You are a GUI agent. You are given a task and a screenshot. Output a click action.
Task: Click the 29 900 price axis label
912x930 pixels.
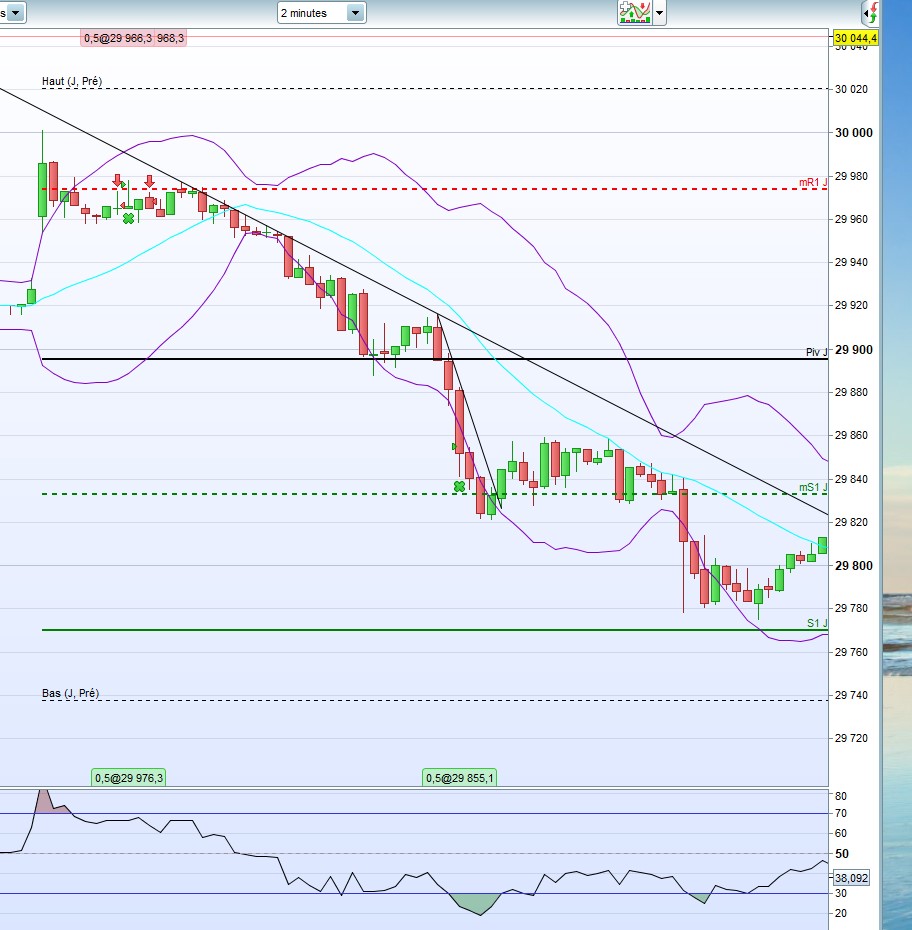(x=853, y=350)
